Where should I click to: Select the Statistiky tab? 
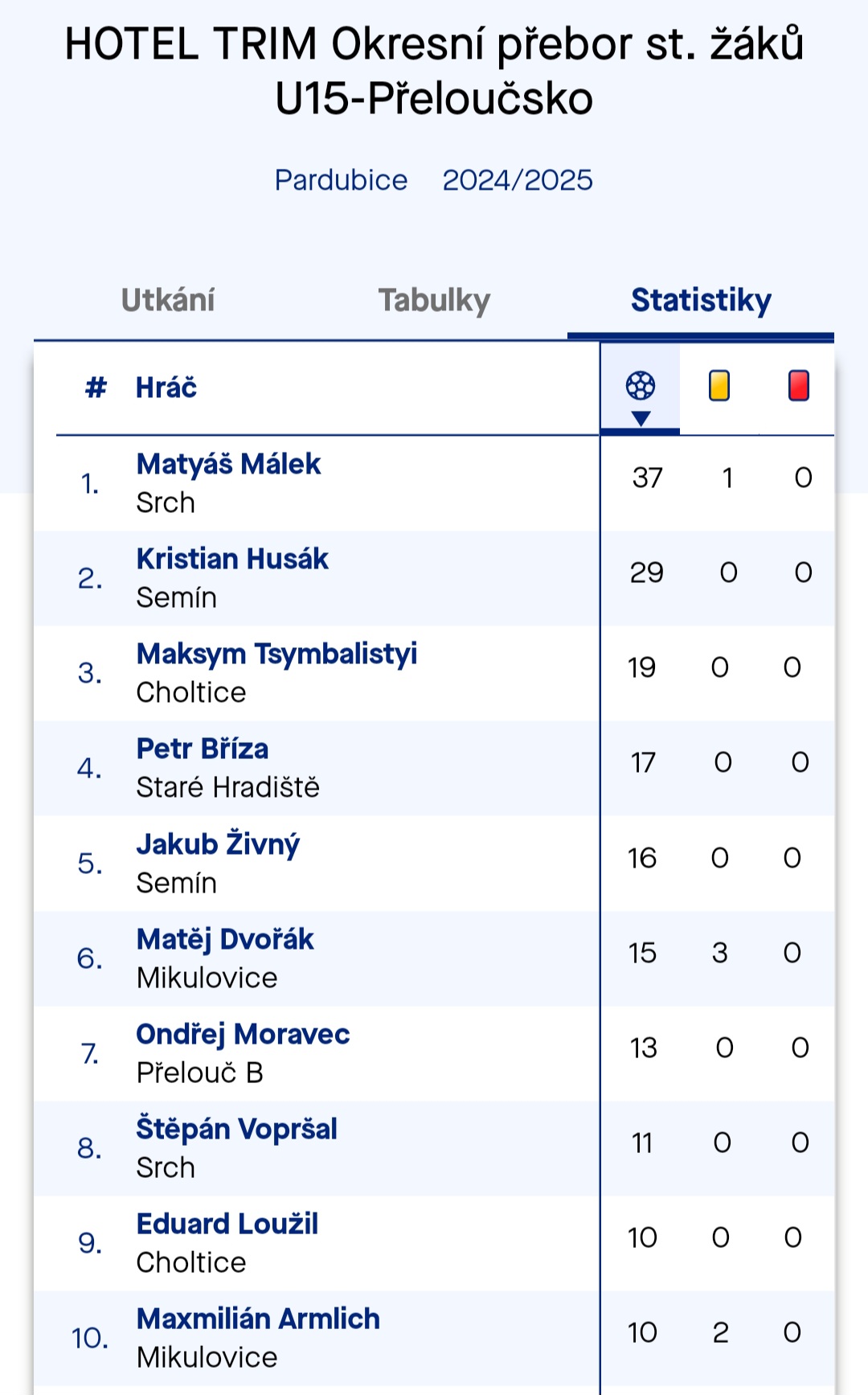click(x=701, y=300)
